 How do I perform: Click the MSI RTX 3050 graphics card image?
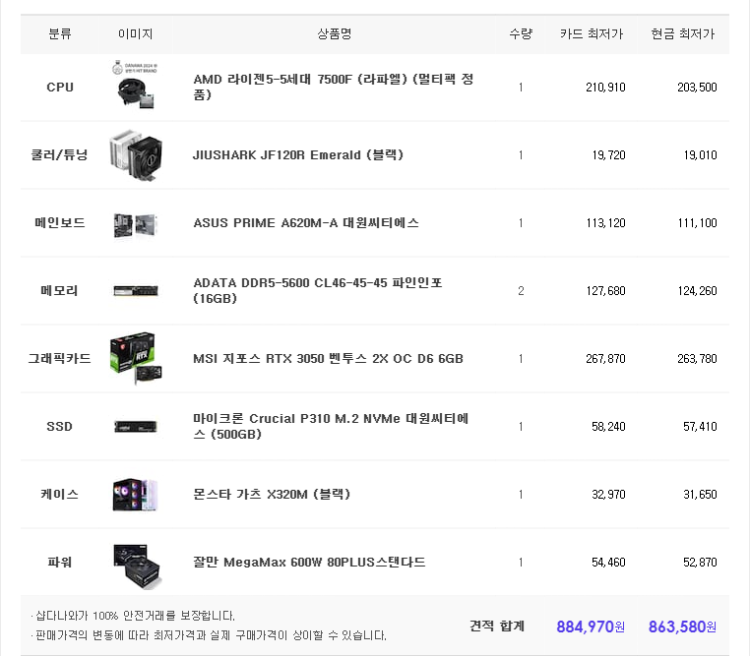point(135,358)
